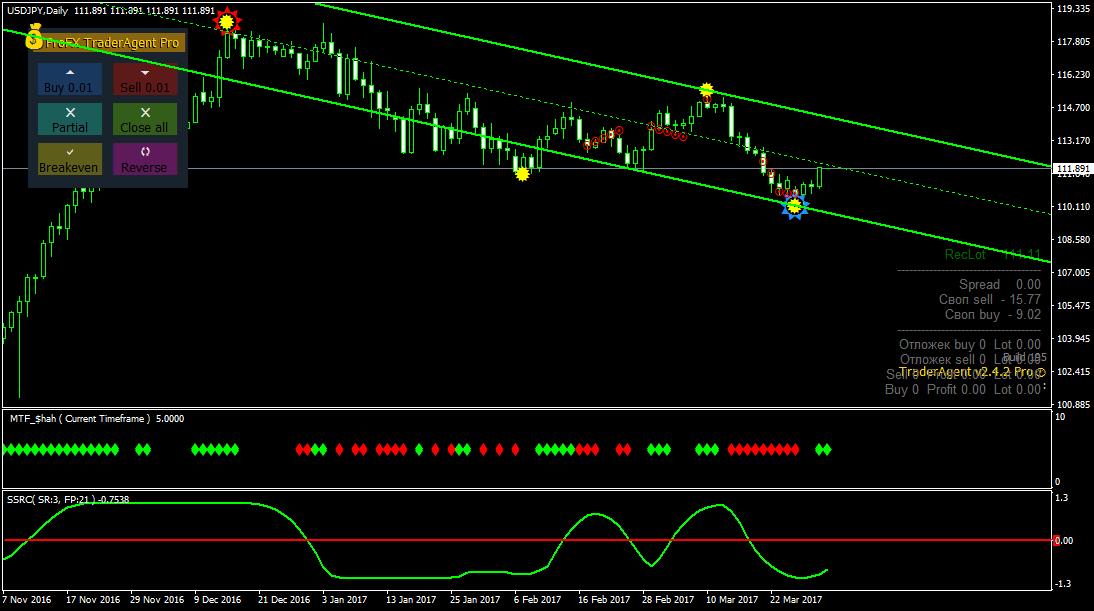1094x611 pixels.
Task: Click the 22 Mar 2017 date label
Action: coord(796,599)
